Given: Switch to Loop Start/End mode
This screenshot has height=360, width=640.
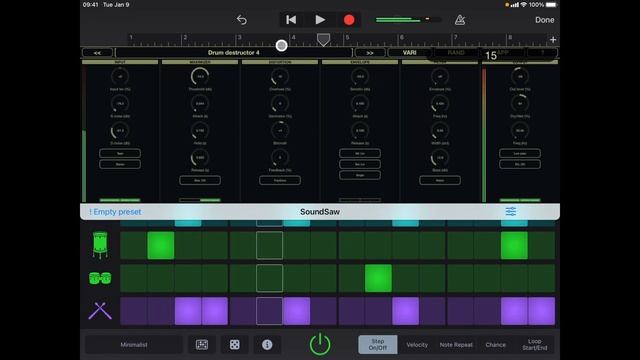Looking at the screenshot, I should (535, 344).
